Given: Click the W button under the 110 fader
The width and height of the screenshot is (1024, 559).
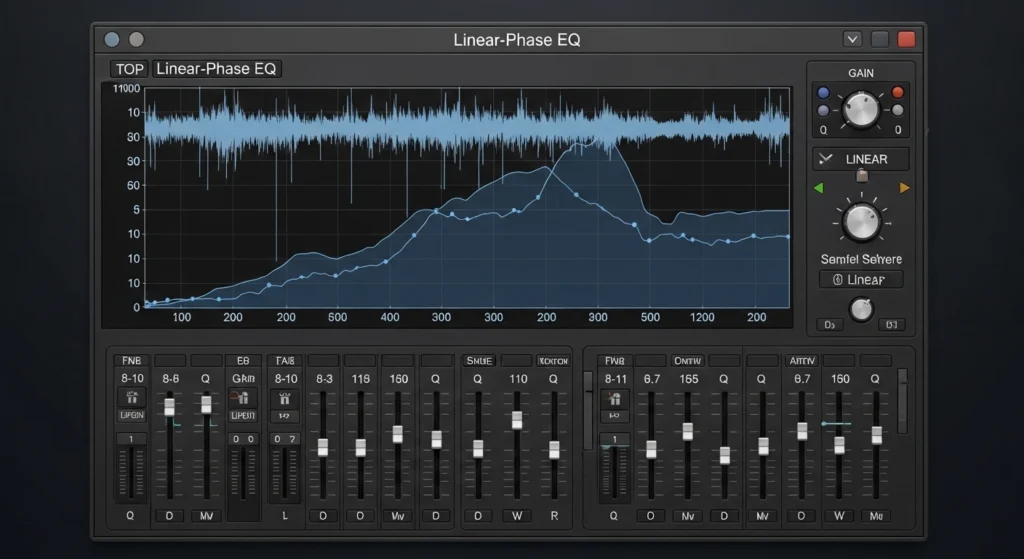Looking at the screenshot, I should point(517,516).
